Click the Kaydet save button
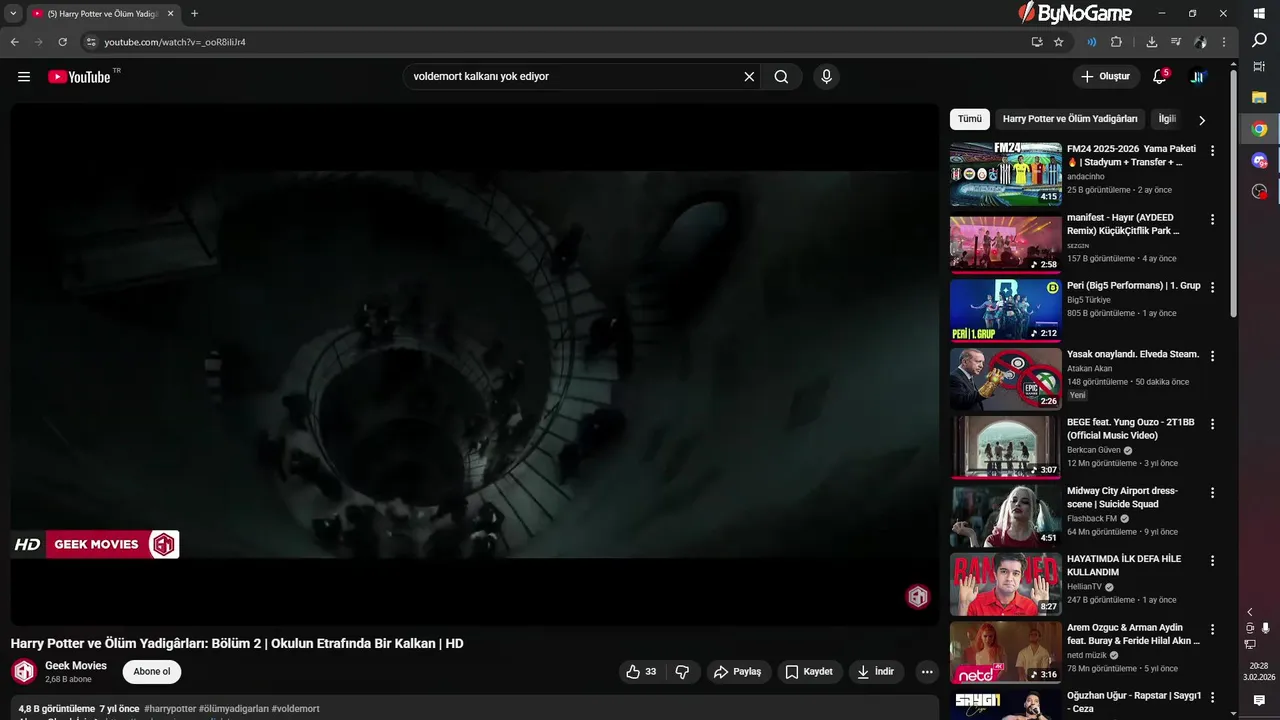Screen dimensions: 1280x720 809,672
